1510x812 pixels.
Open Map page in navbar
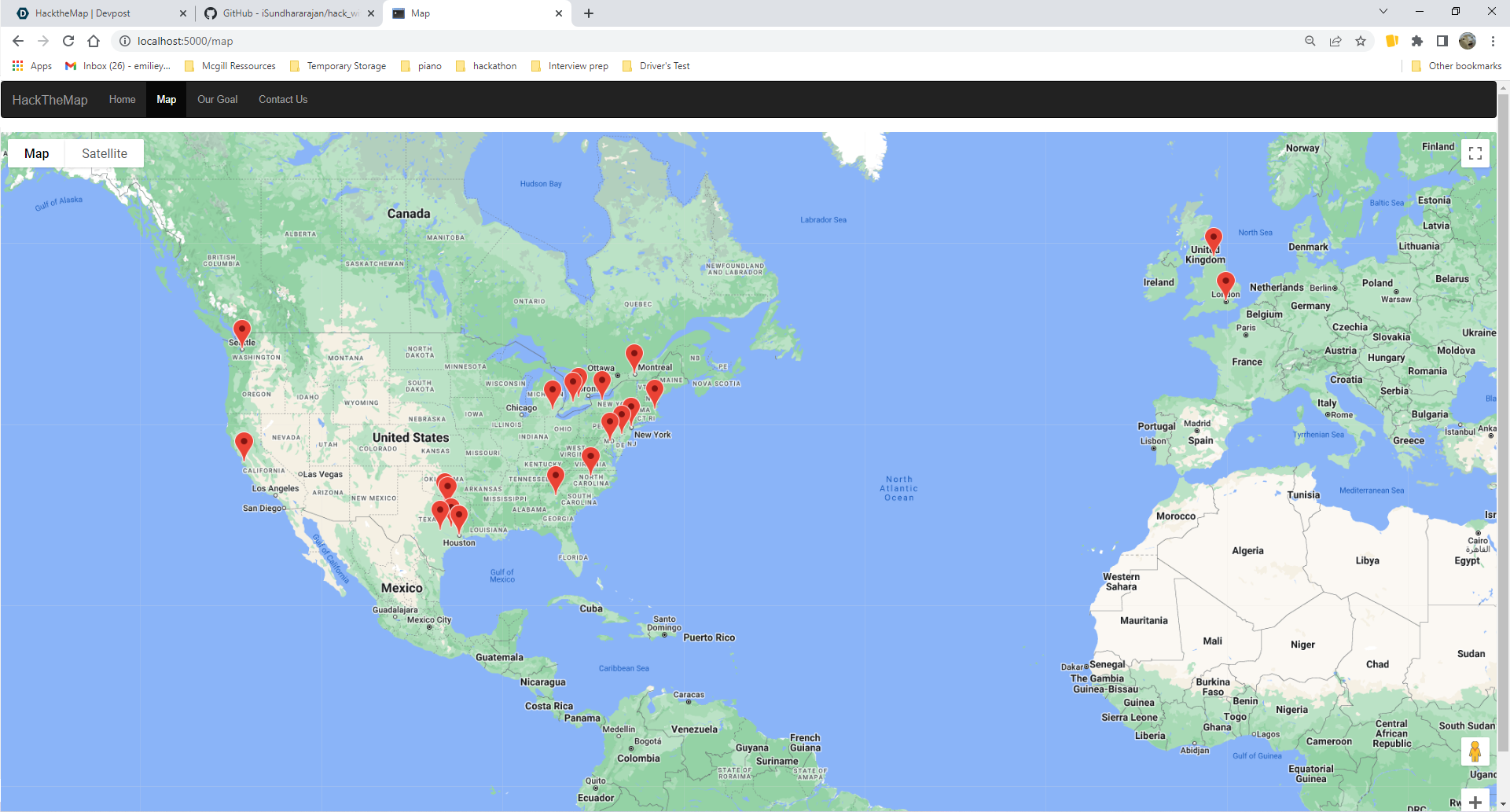[166, 100]
